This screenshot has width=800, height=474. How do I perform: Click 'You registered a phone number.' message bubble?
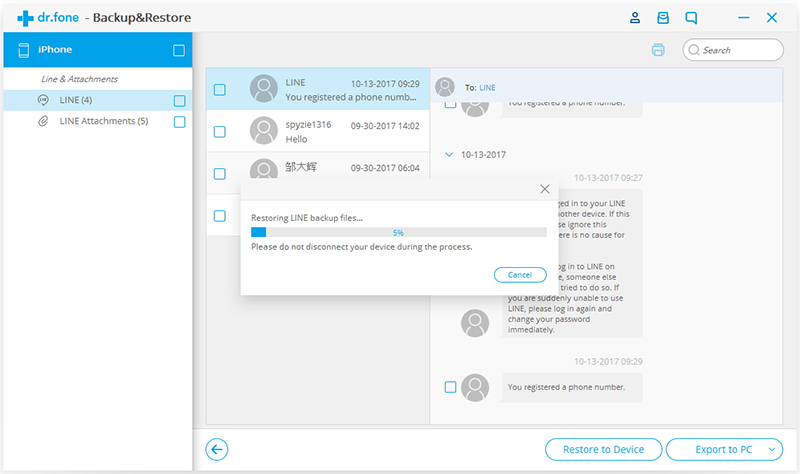(x=571, y=387)
